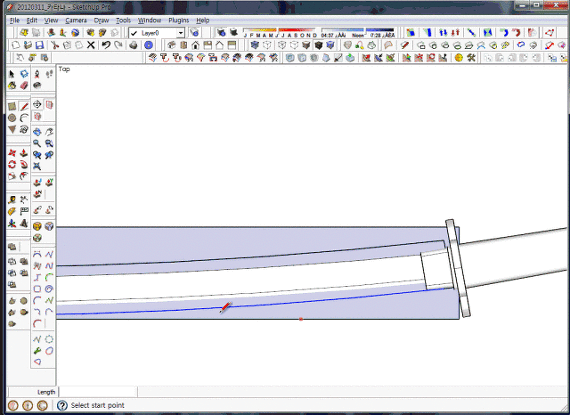Image resolution: width=570 pixels, height=415 pixels.
Task: Click the Undo arrow in toolbar
Action: [106, 45]
